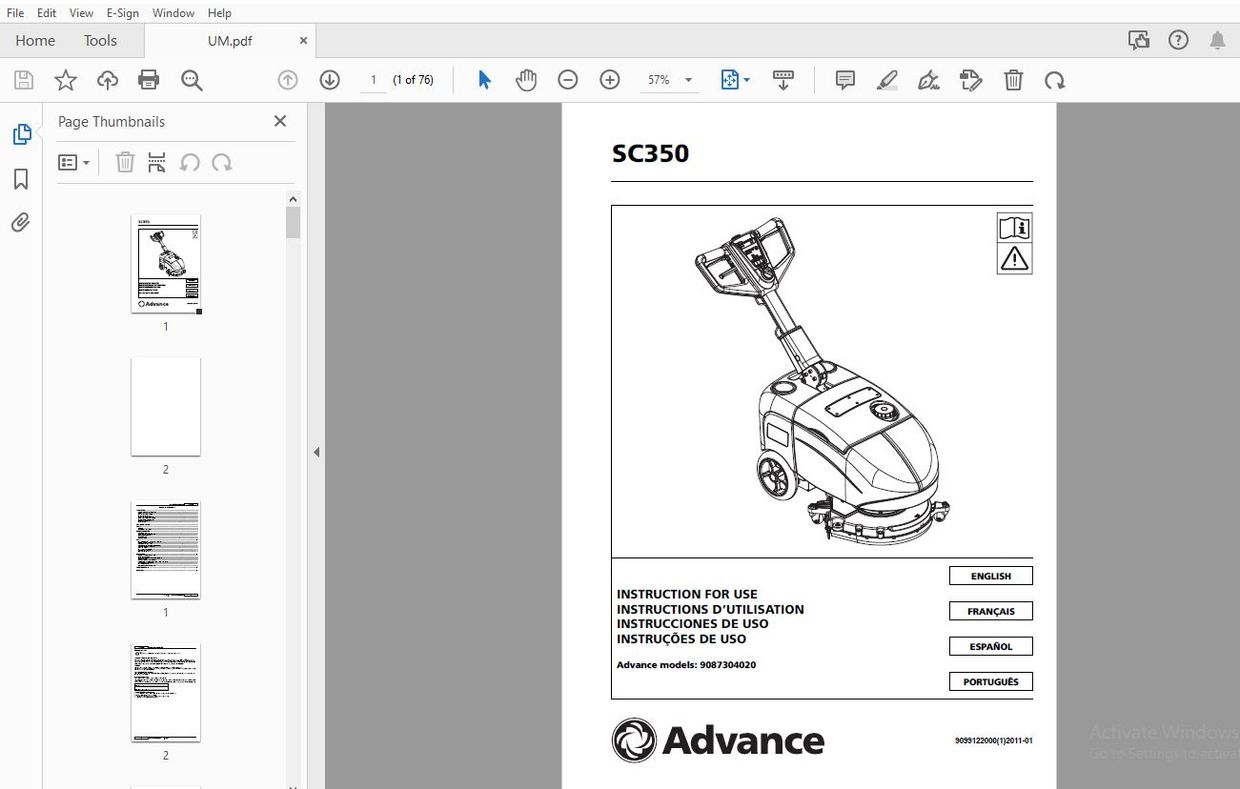This screenshot has height=789, width=1240.
Task: Choose the FRANÇAIS language option
Action: coord(990,610)
